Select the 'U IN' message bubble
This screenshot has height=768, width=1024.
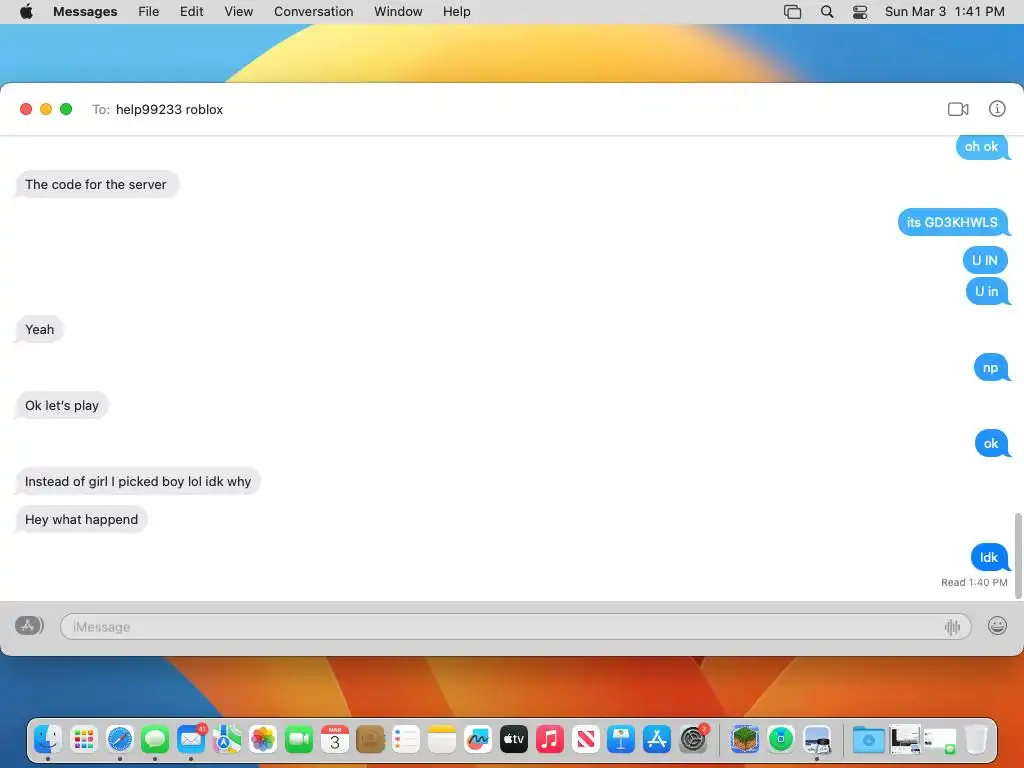pos(985,261)
